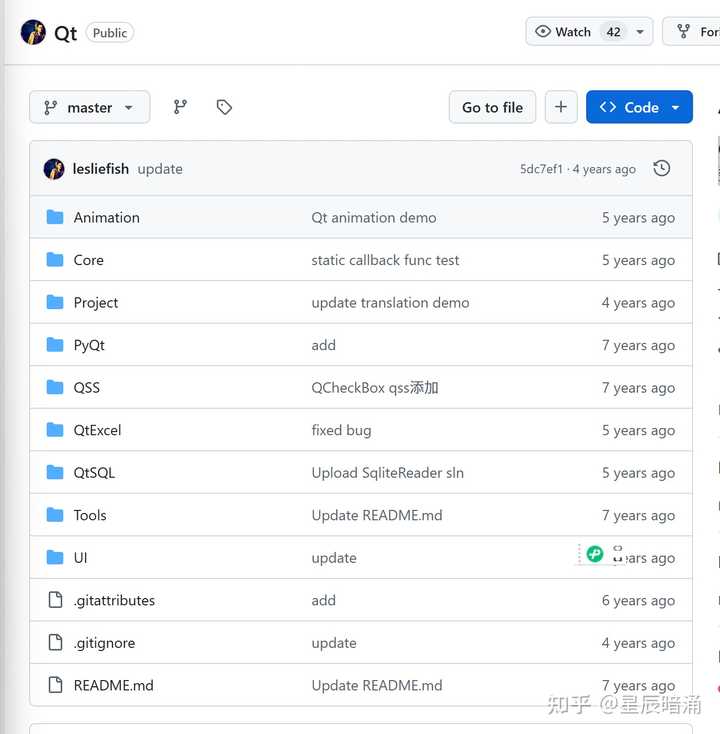The image size is (720, 734).
Task: Click the plus add file button
Action: coord(561,107)
